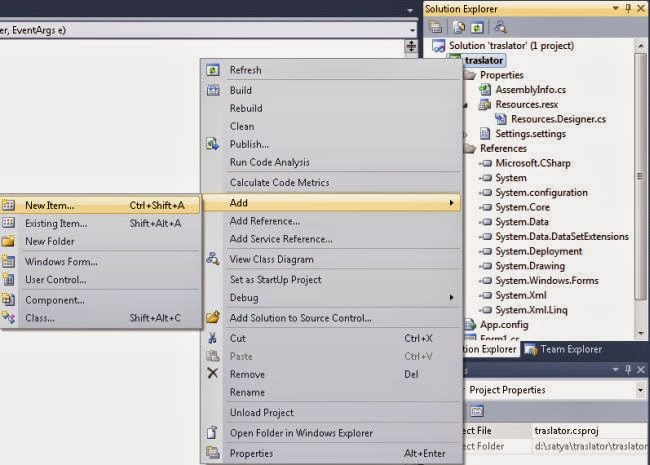Screen dimensions: 650x465
Task: Collapse the Resources.resx tree node
Action: [466, 105]
